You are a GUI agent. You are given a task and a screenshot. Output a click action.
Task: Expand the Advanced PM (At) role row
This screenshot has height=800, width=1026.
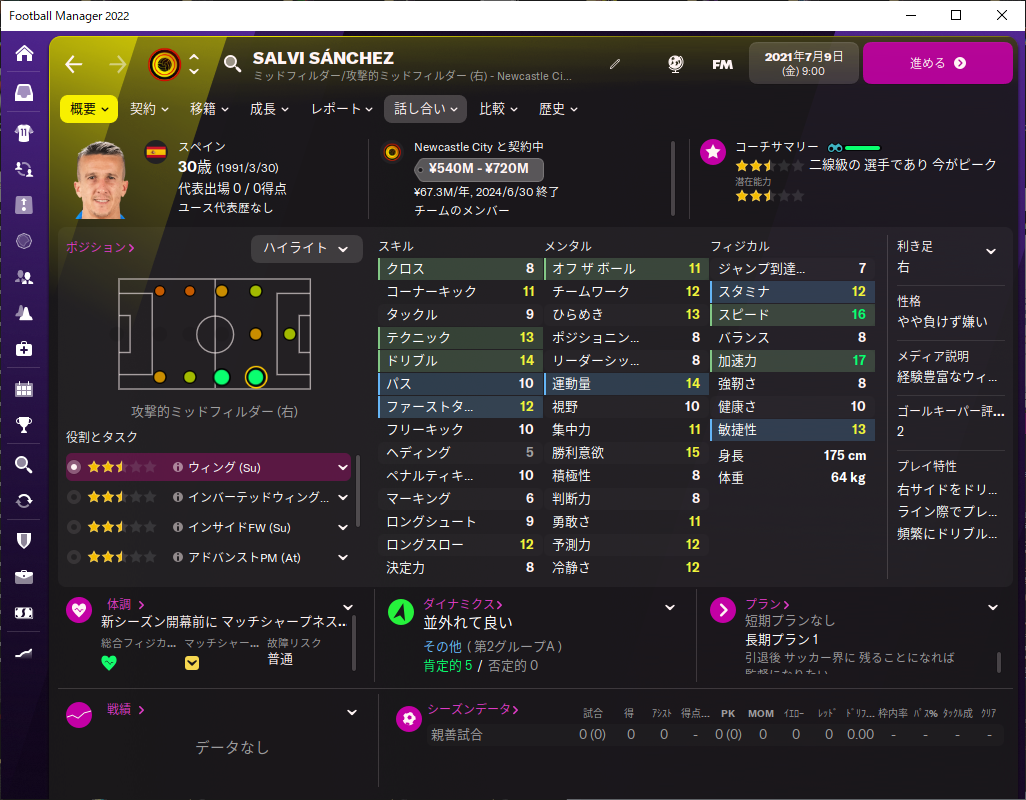[x=343, y=557]
